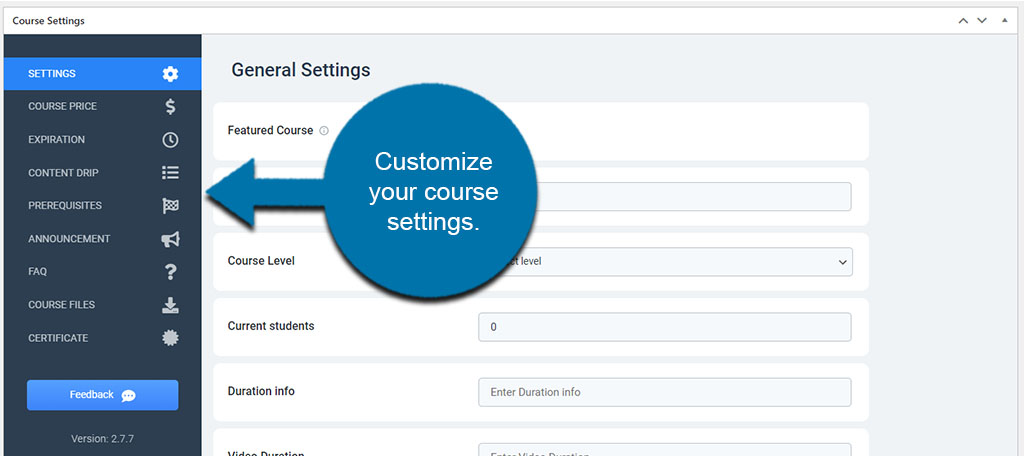The image size is (1024, 456).
Task: Collapse the Course Settings panel
Action: tap(1004, 21)
